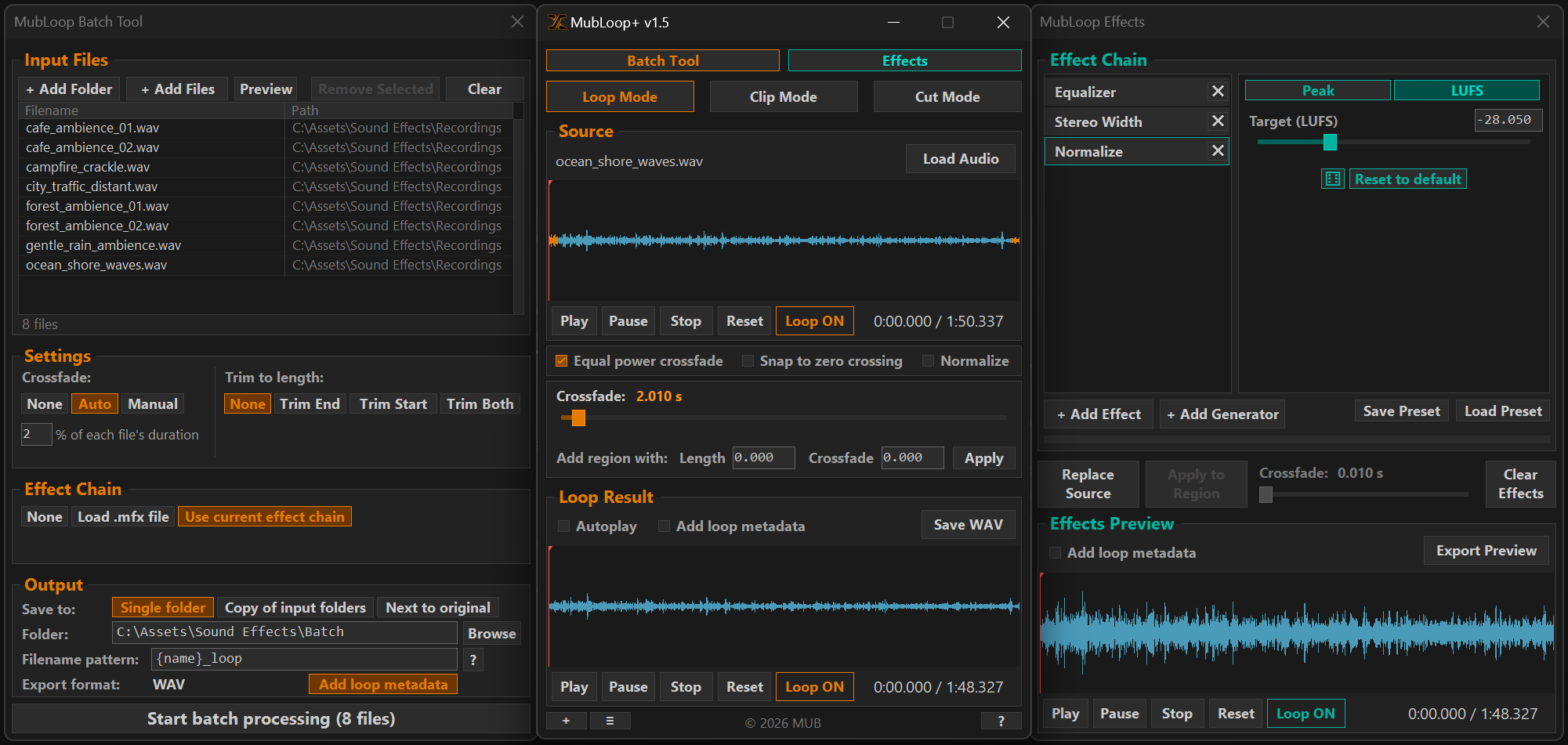Click Save WAV in Loop Result
Screen dimensions: 1568x745
[968, 525]
